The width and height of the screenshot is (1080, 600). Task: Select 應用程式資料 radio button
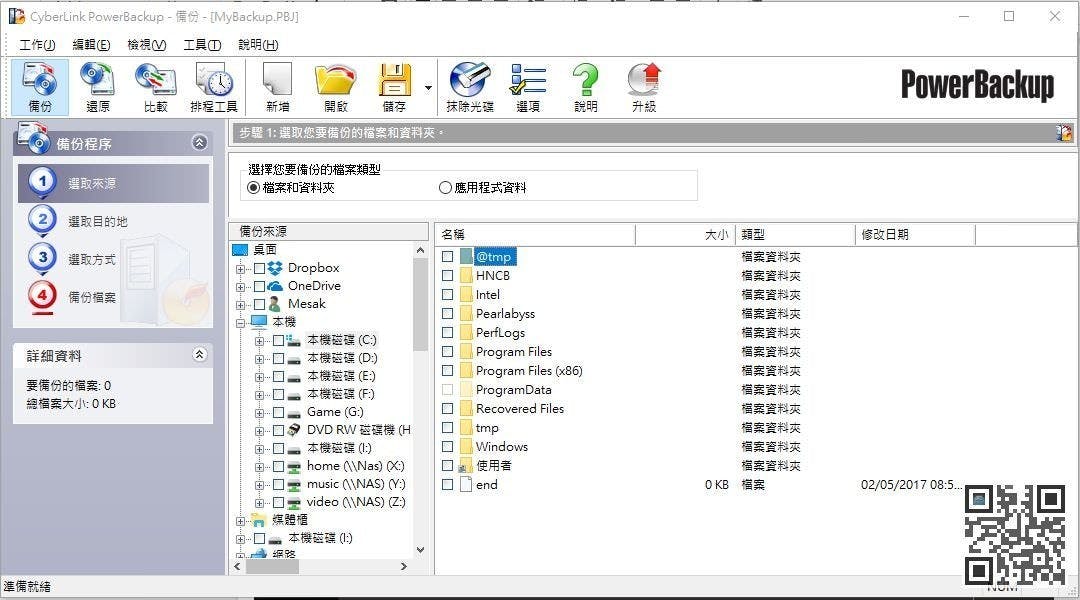[x=445, y=187]
